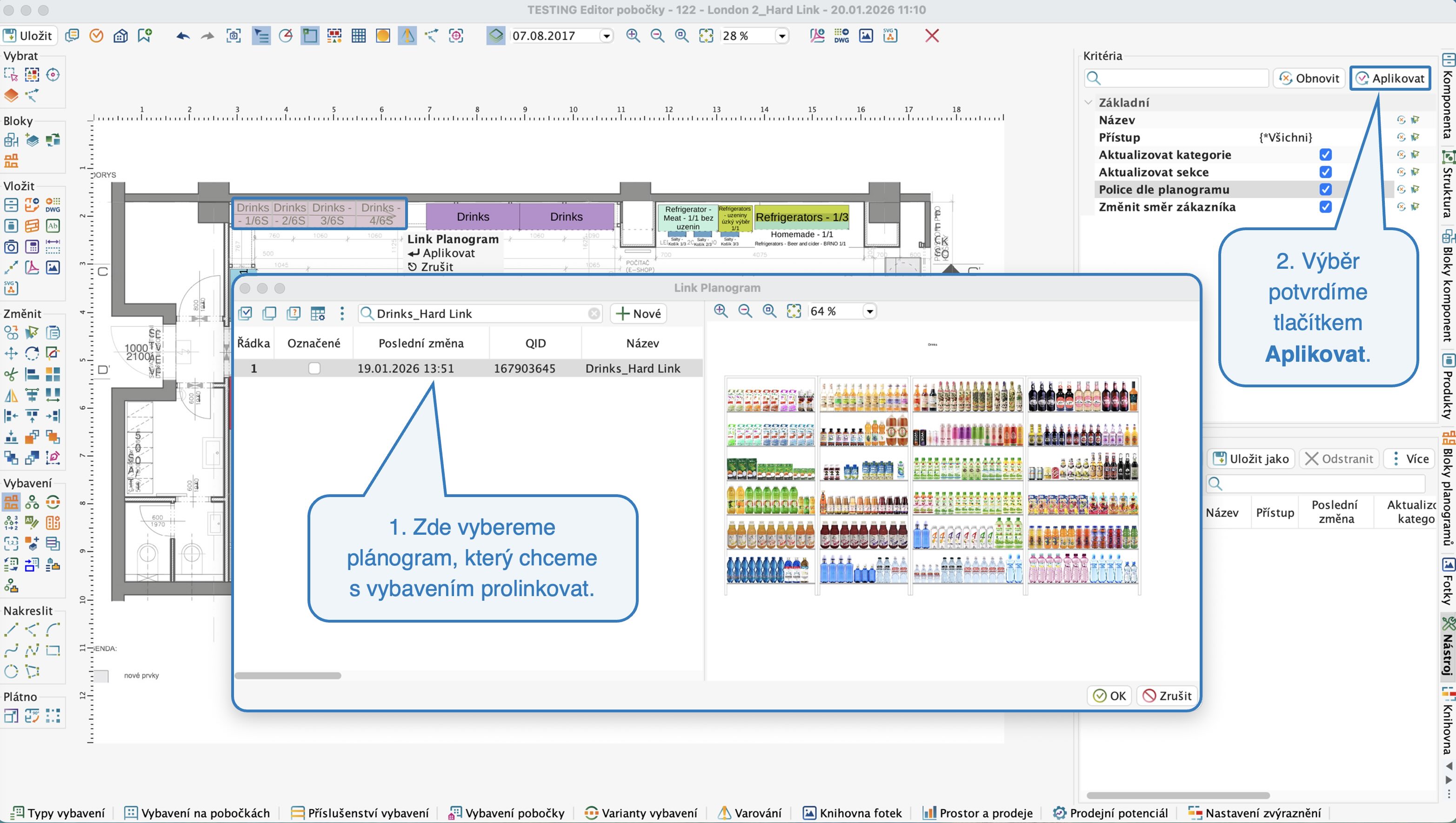The image size is (1456, 823).
Task: Click fit view icon in Link Planogram preview
Action: (794, 311)
